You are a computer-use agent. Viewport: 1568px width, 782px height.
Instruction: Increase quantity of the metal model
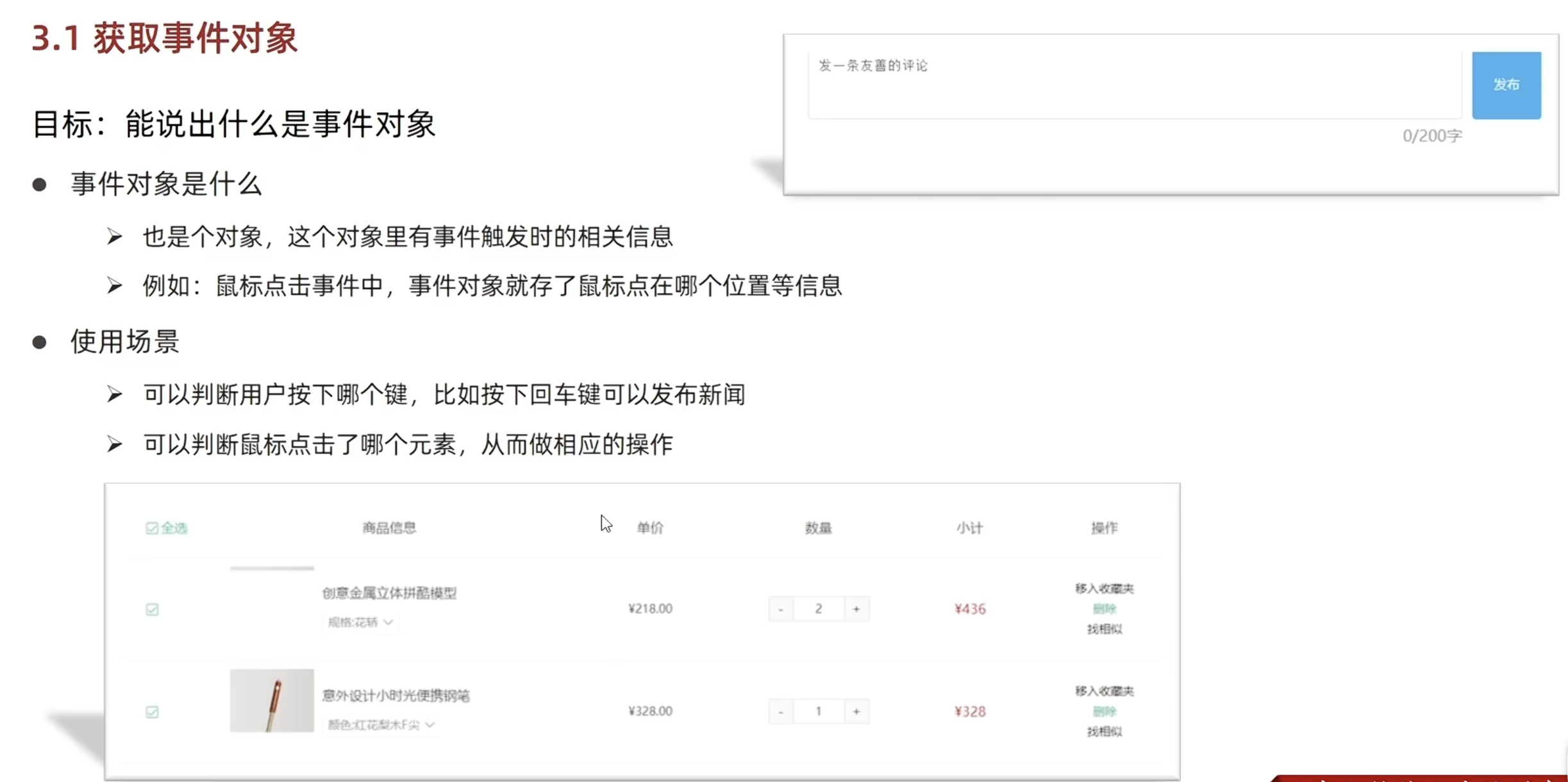[x=856, y=609]
